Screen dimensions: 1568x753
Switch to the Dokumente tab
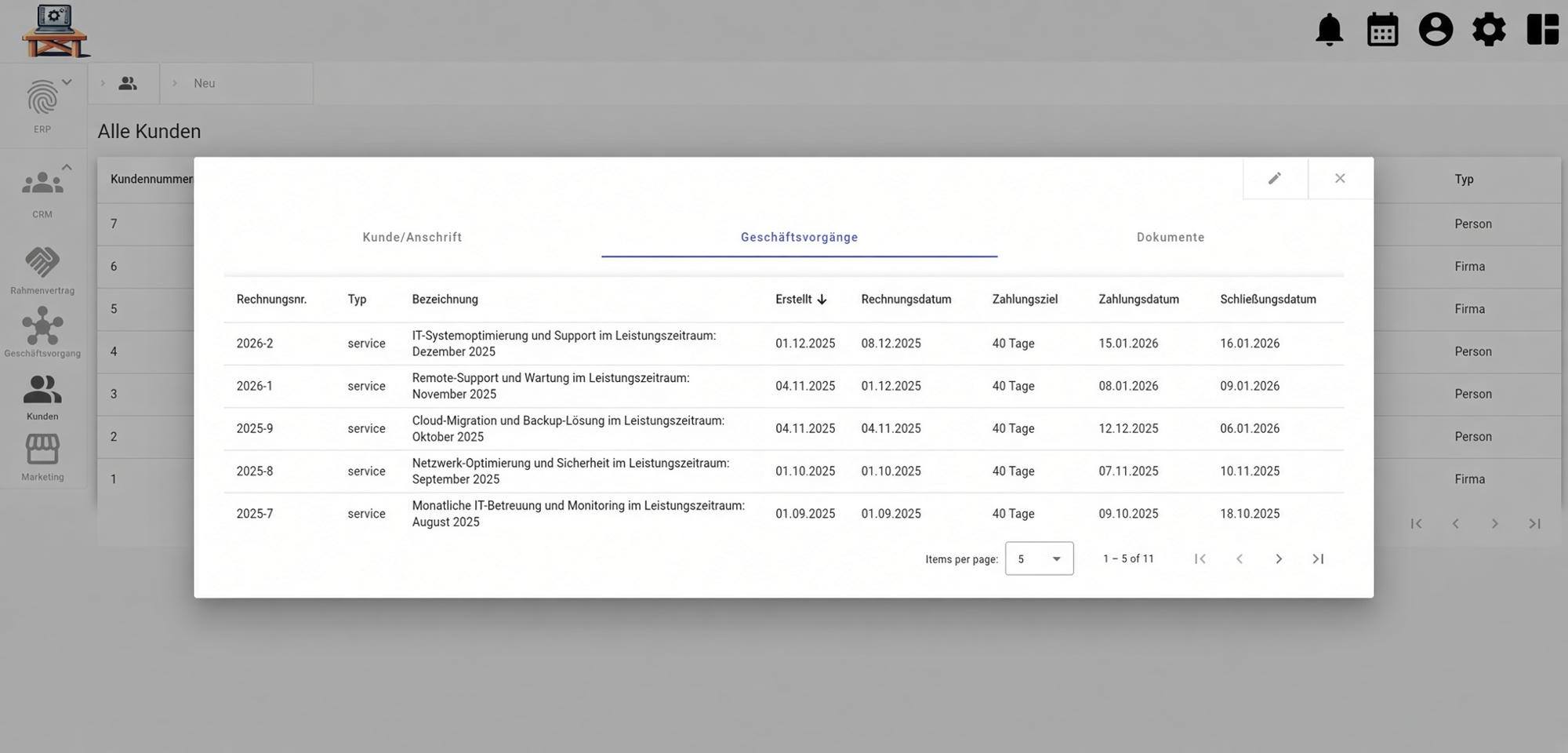coord(1171,237)
